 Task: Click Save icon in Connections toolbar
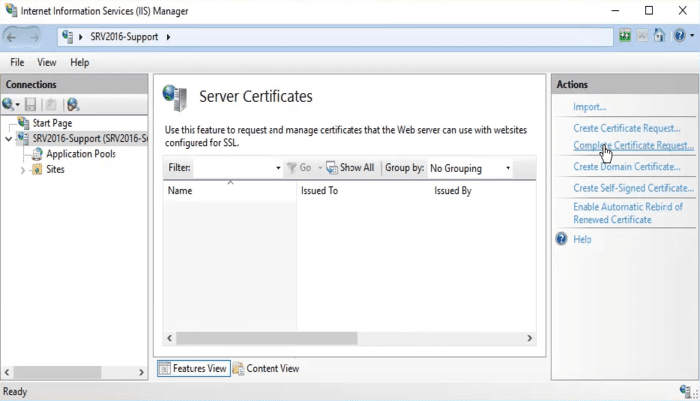click(x=30, y=104)
